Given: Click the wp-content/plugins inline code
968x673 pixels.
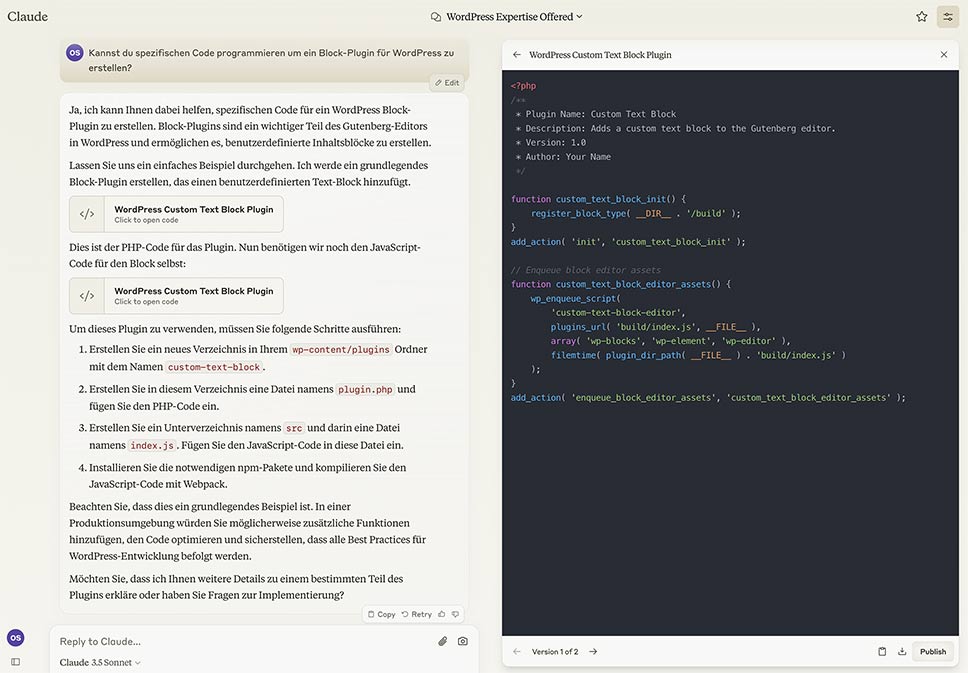Looking at the screenshot, I should point(341,349).
